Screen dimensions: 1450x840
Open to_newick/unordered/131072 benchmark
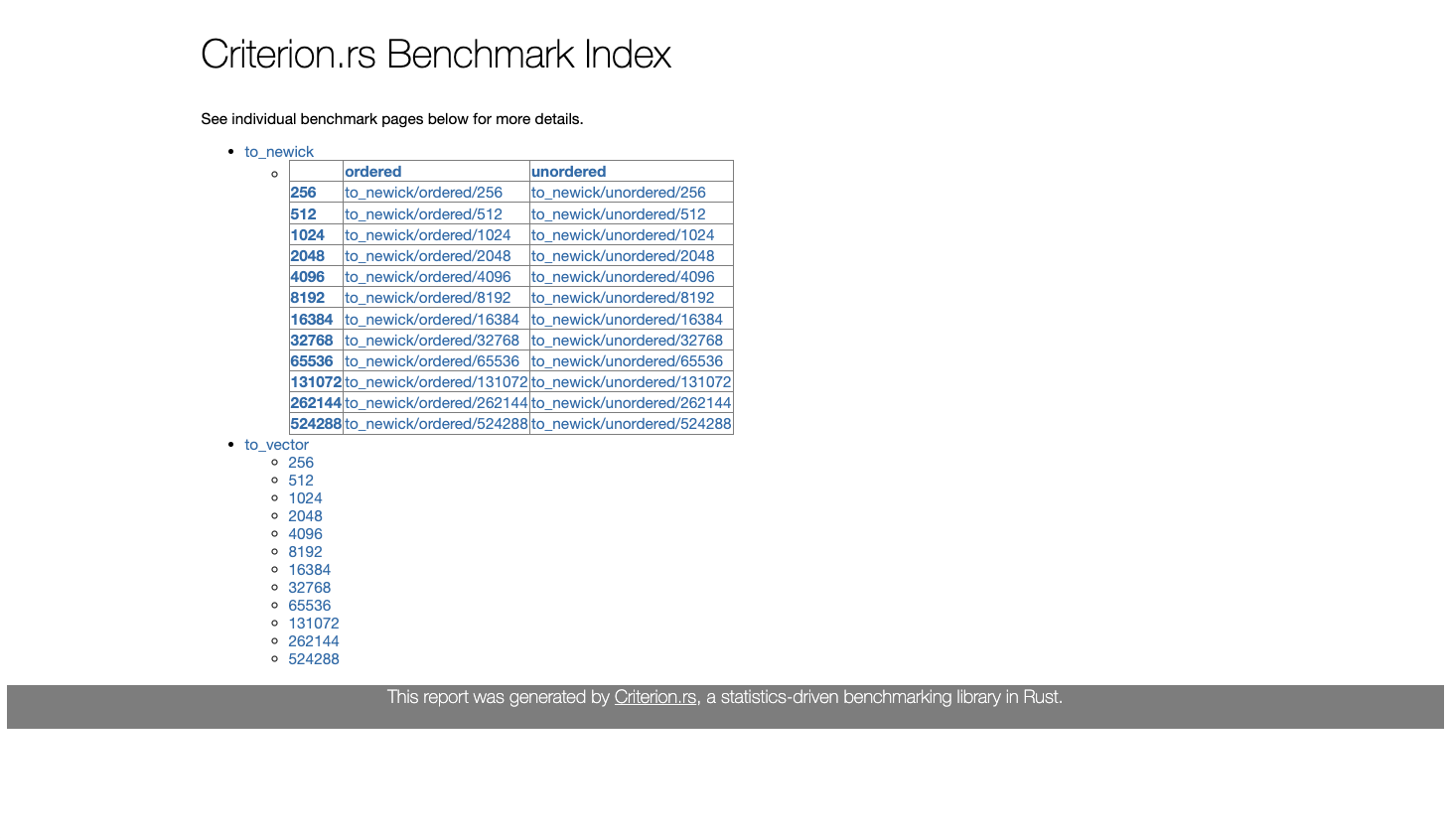[632, 382]
